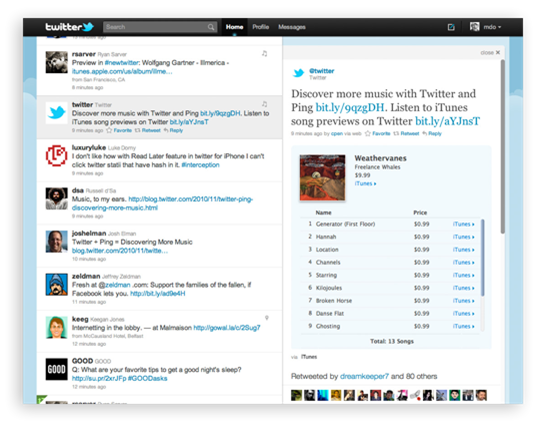Image resolution: width=539 pixels, height=424 pixels.
Task: Retweet from the detail pane
Action: pos(406,133)
